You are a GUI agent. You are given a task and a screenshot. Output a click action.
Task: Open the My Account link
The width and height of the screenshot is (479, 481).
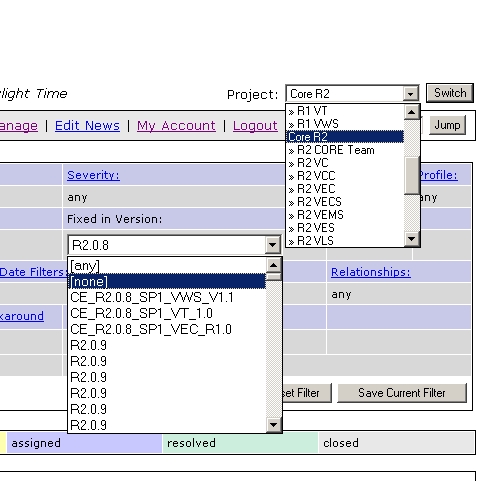[176, 126]
